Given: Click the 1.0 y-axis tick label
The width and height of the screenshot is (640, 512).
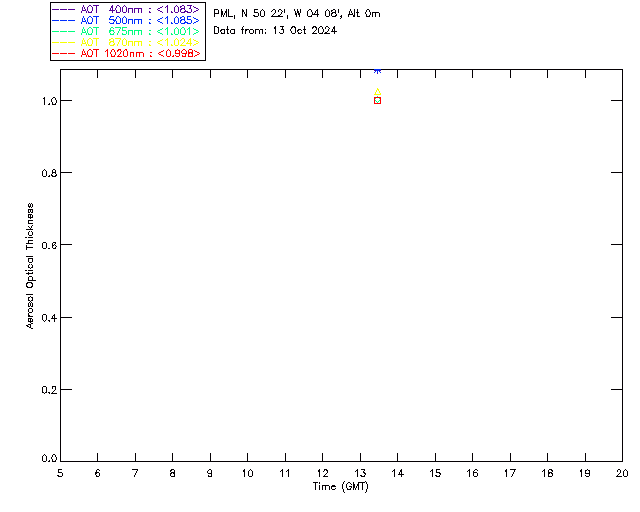Looking at the screenshot, I should (48, 101).
